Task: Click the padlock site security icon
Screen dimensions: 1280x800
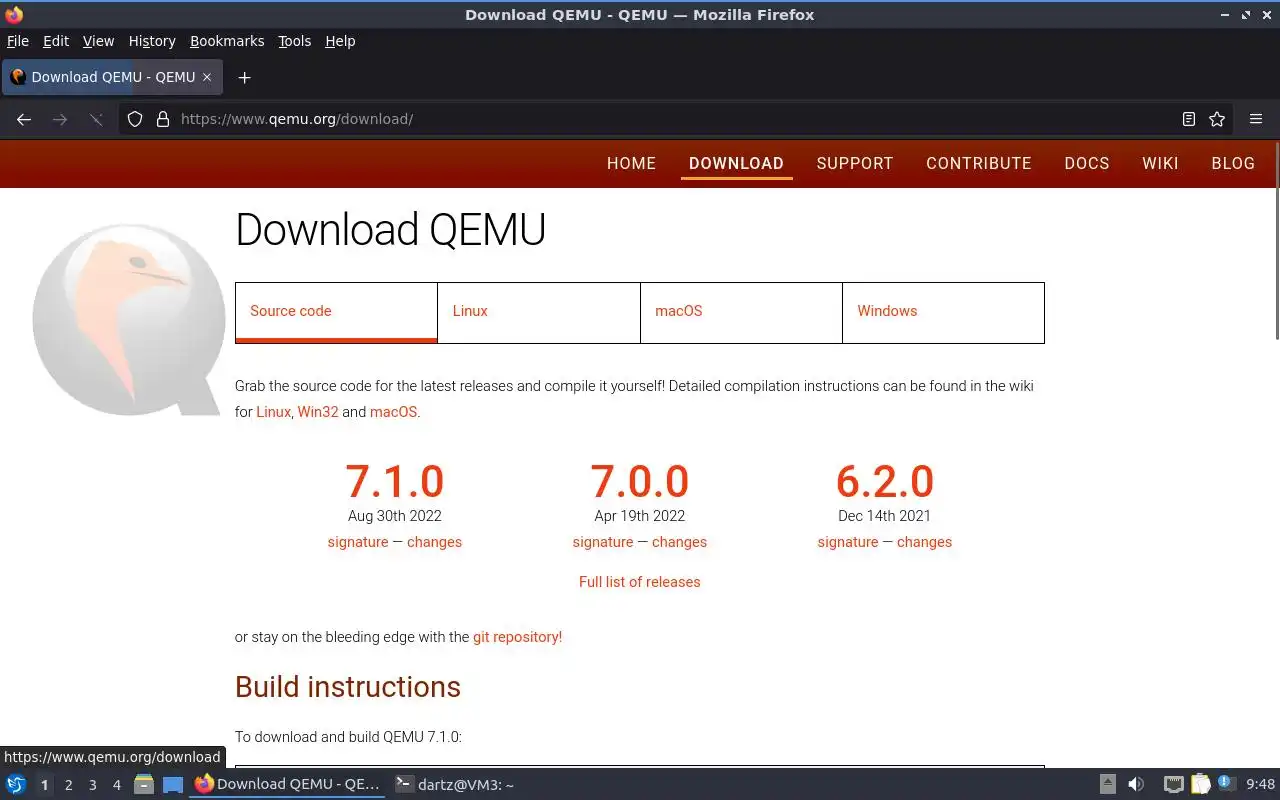Action: click(163, 119)
